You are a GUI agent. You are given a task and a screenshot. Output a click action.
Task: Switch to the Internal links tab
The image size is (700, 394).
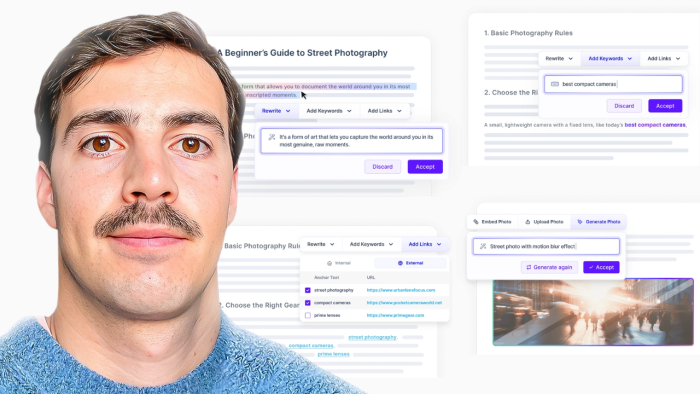(x=338, y=263)
